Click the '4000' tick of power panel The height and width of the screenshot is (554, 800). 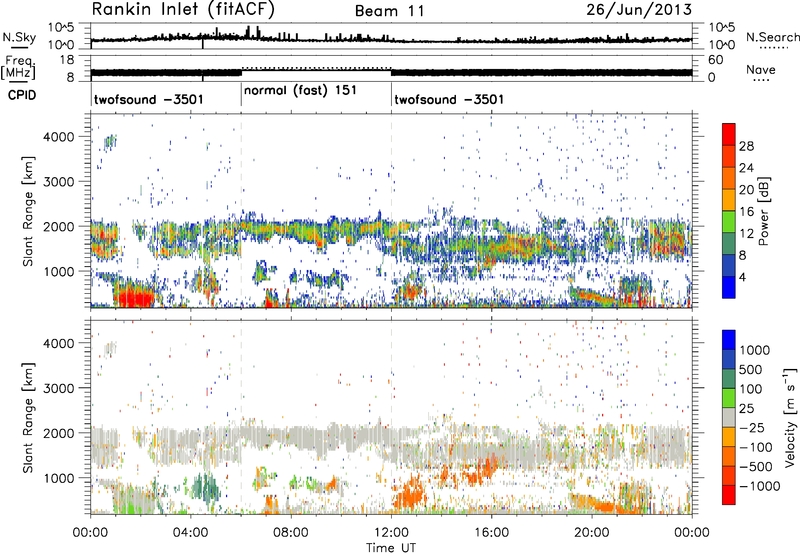point(59,137)
